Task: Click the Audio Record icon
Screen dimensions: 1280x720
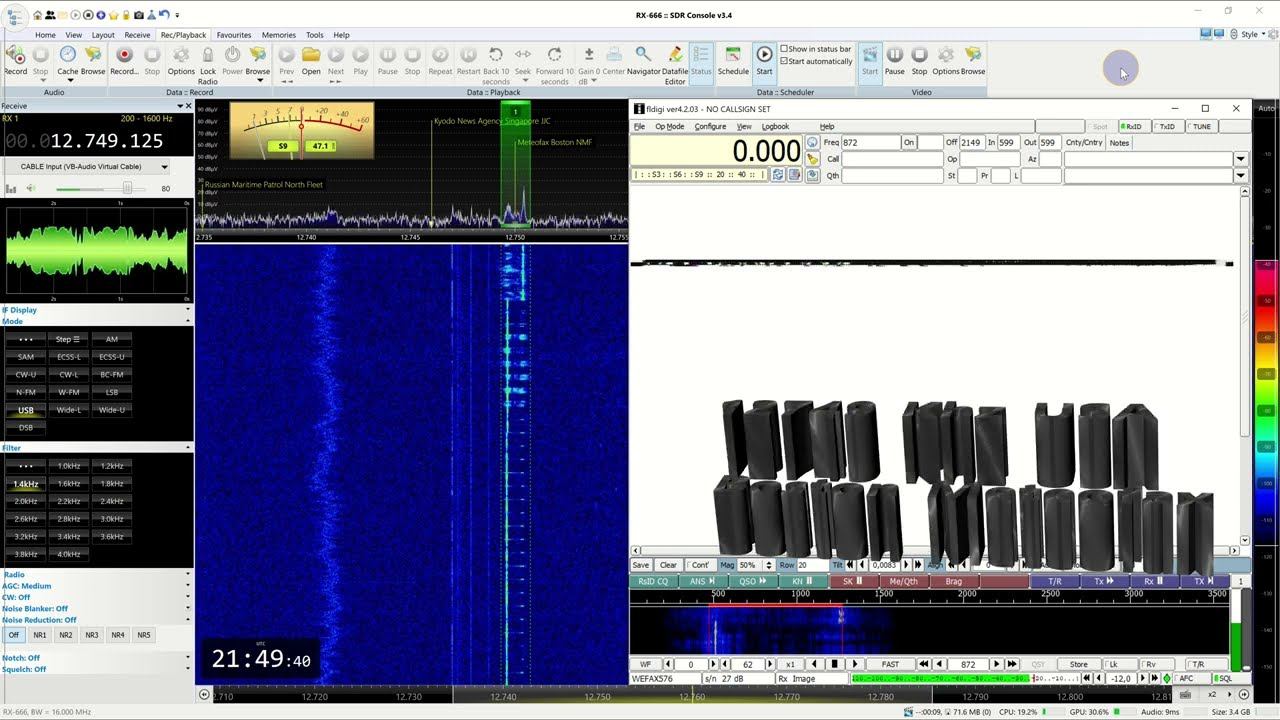Action: pyautogui.click(x=15, y=56)
